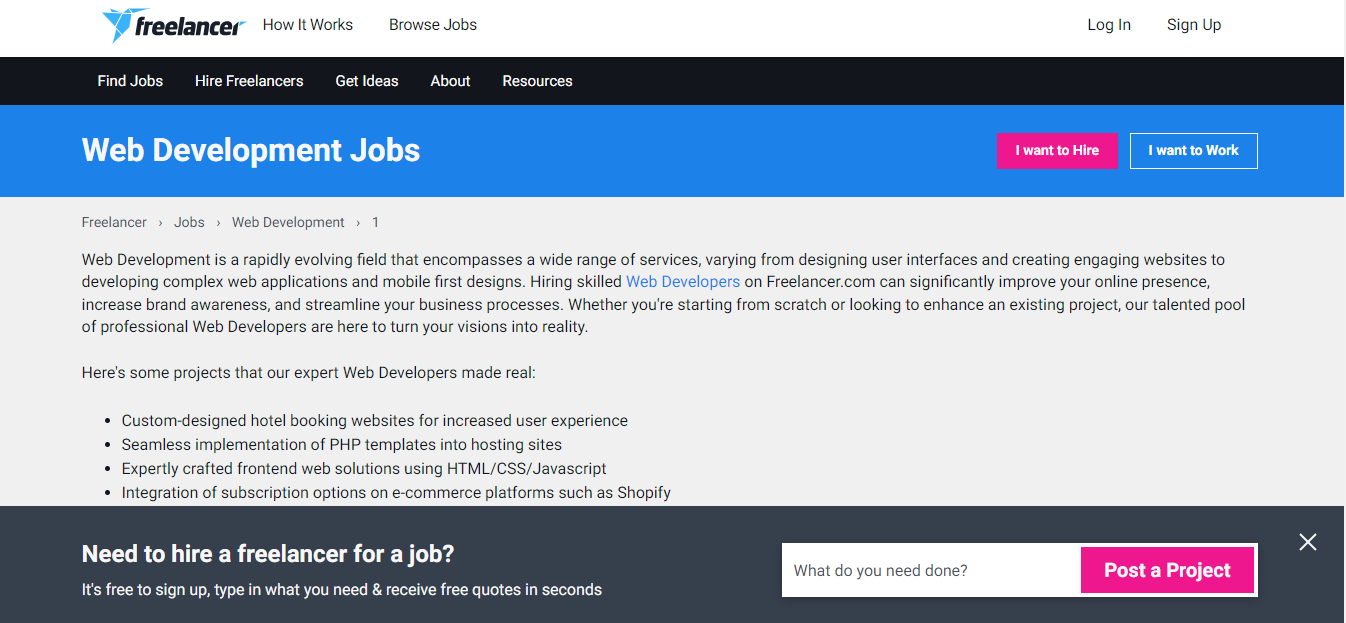
Task: Click the Freelancer logo
Action: point(173,25)
